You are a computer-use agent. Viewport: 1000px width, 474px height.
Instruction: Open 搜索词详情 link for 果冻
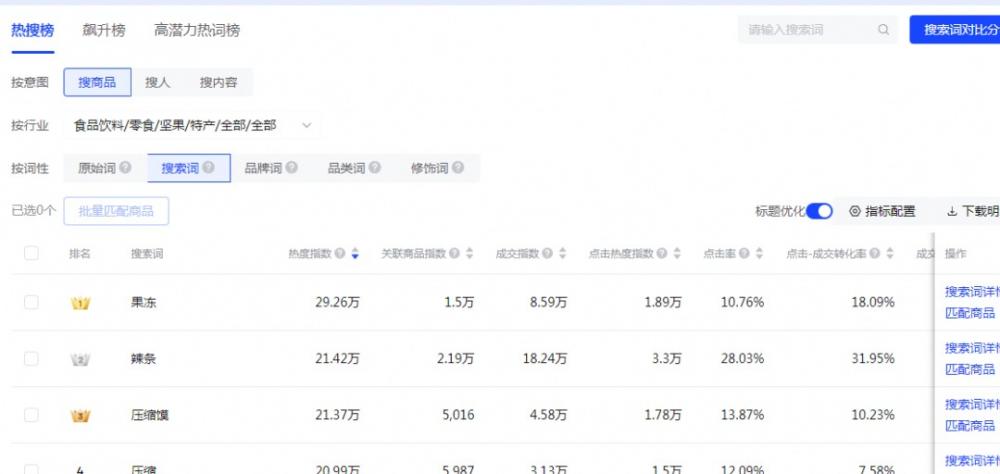[x=972, y=292]
